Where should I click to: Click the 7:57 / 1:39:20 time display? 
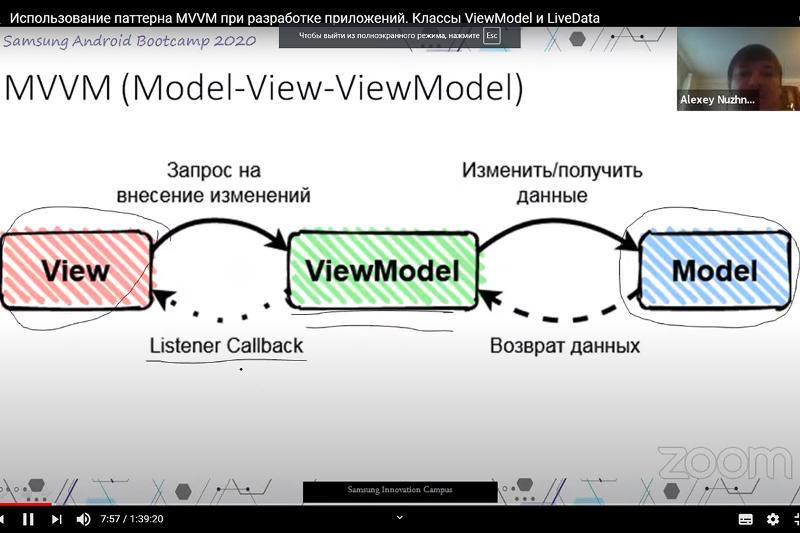pyautogui.click(x=132, y=519)
